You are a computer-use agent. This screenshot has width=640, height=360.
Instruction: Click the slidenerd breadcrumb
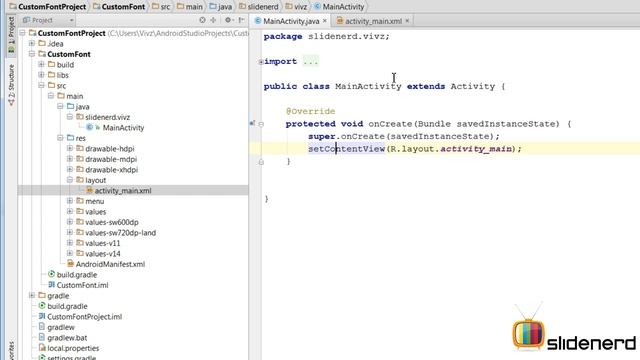(x=259, y=7)
